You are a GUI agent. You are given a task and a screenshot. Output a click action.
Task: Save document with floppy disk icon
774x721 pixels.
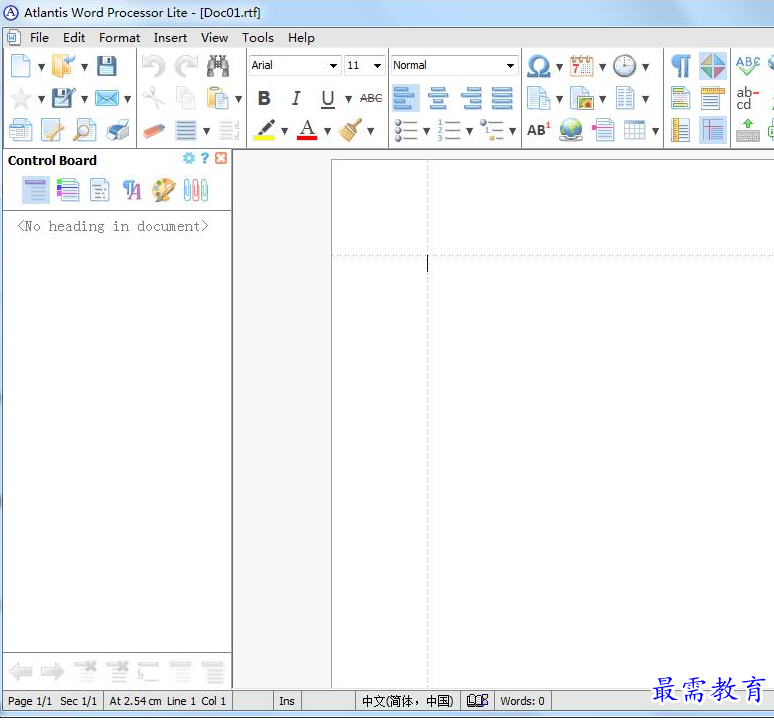pyautogui.click(x=107, y=66)
